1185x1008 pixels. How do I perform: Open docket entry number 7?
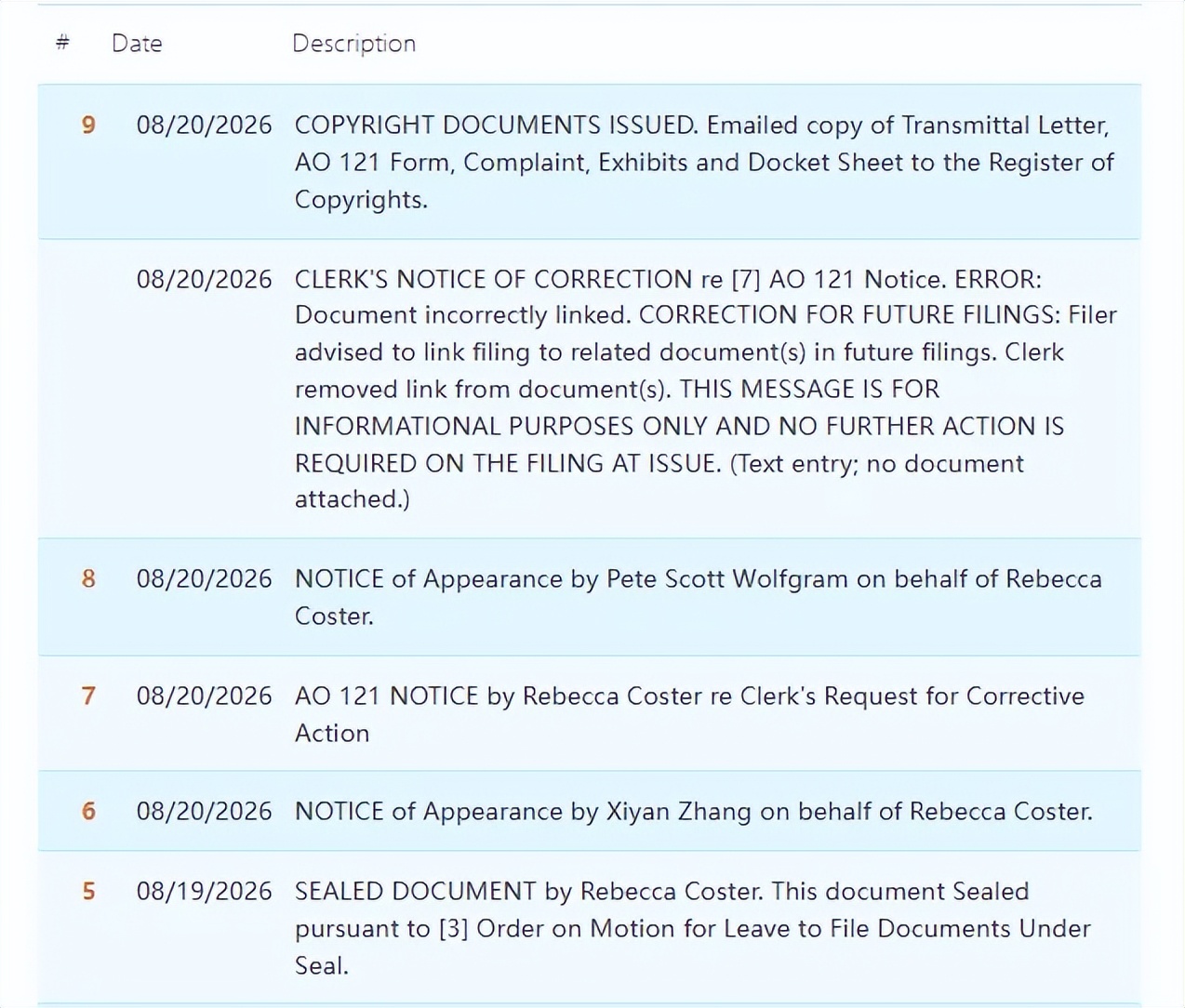click(x=88, y=696)
